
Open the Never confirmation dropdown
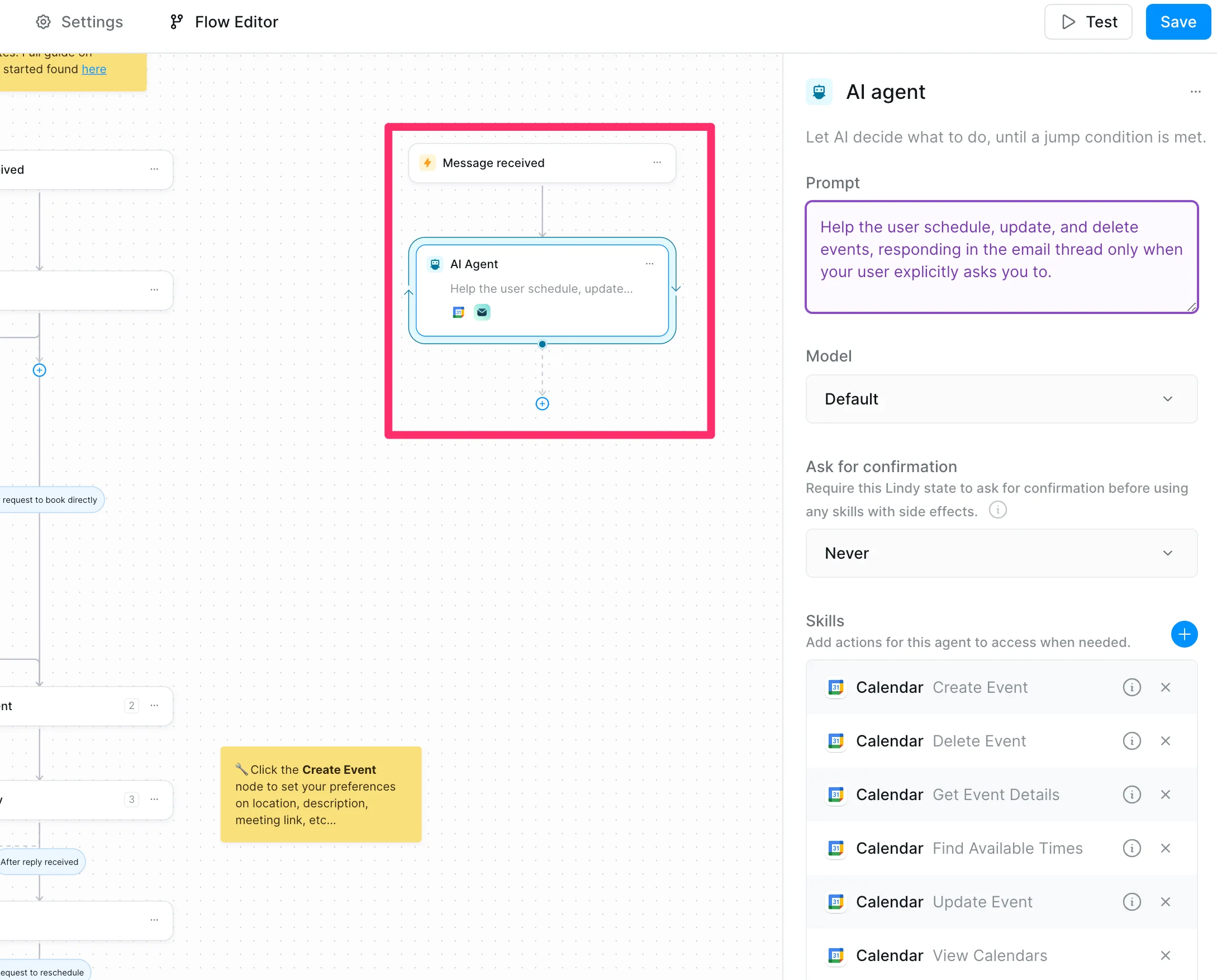click(x=1001, y=553)
